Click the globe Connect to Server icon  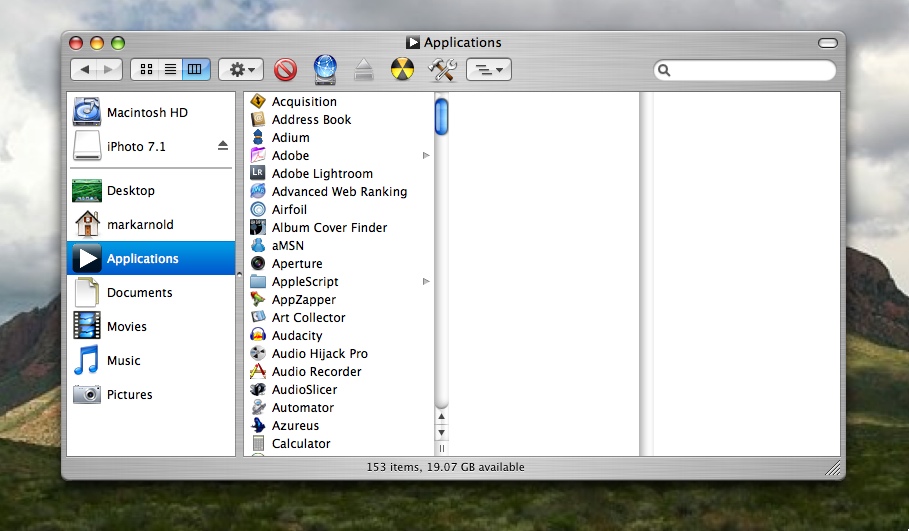(x=325, y=70)
